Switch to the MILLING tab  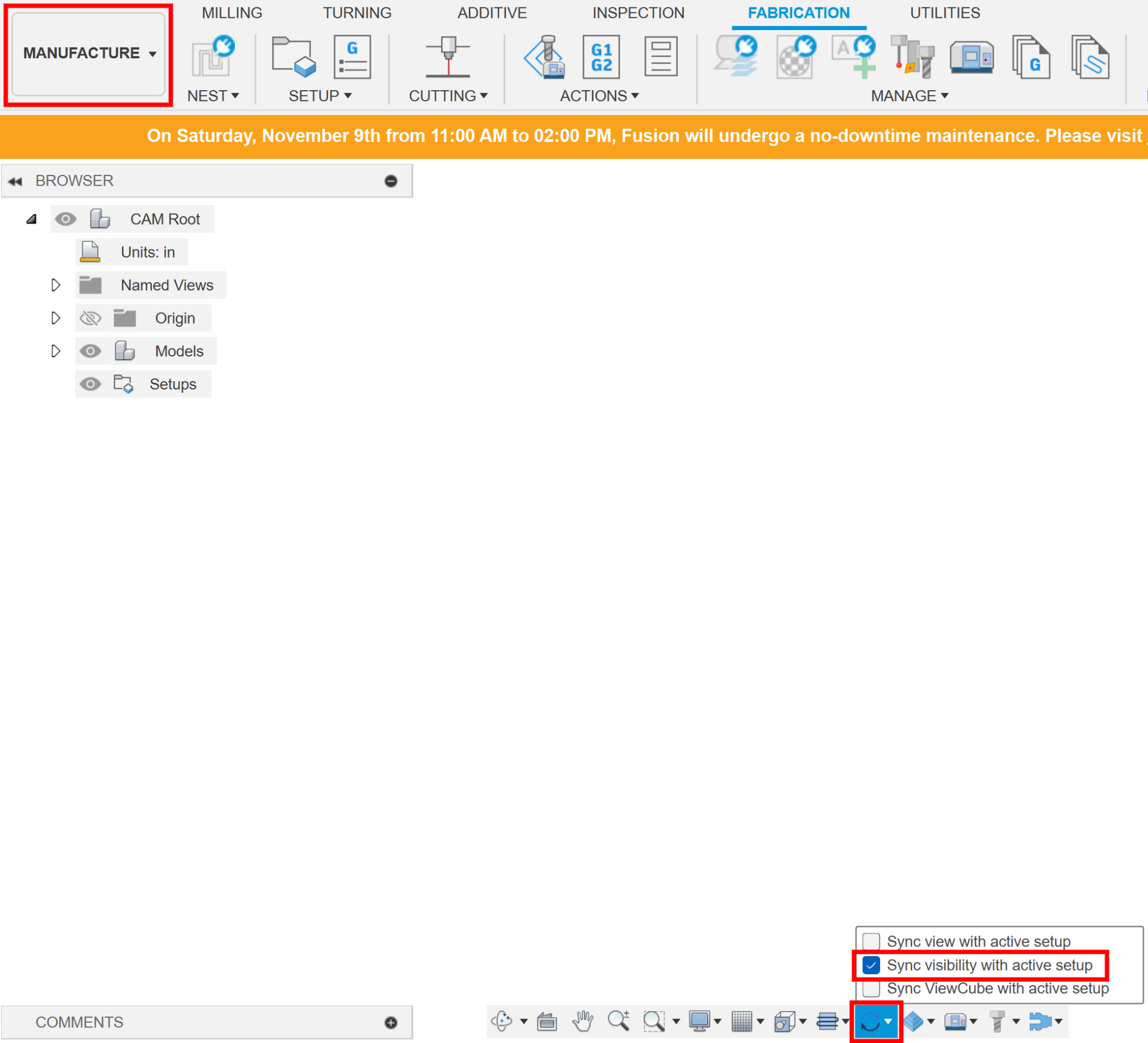point(232,12)
